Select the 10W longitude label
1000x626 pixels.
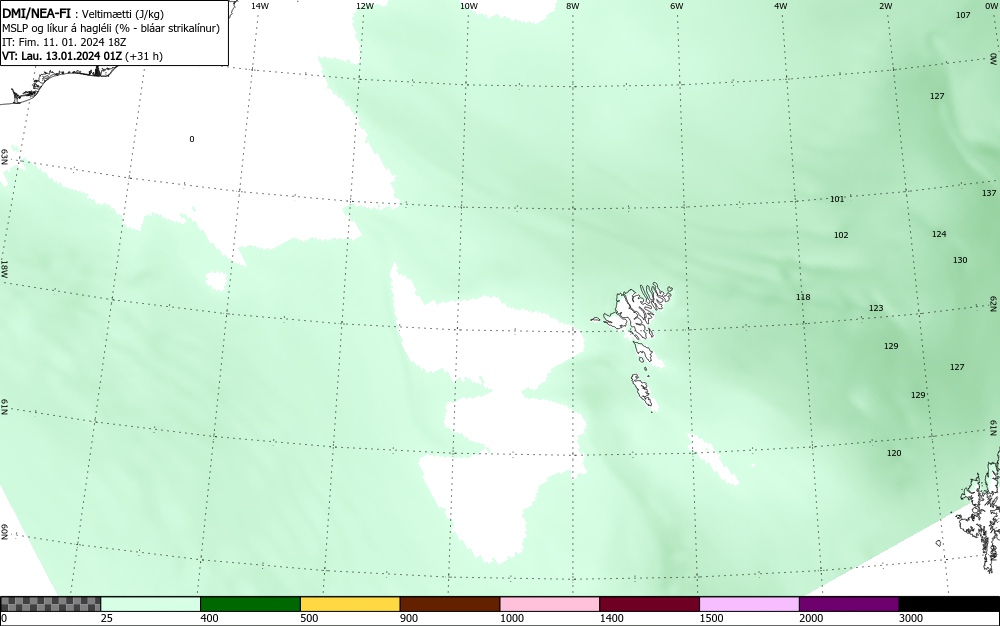pyautogui.click(x=469, y=6)
